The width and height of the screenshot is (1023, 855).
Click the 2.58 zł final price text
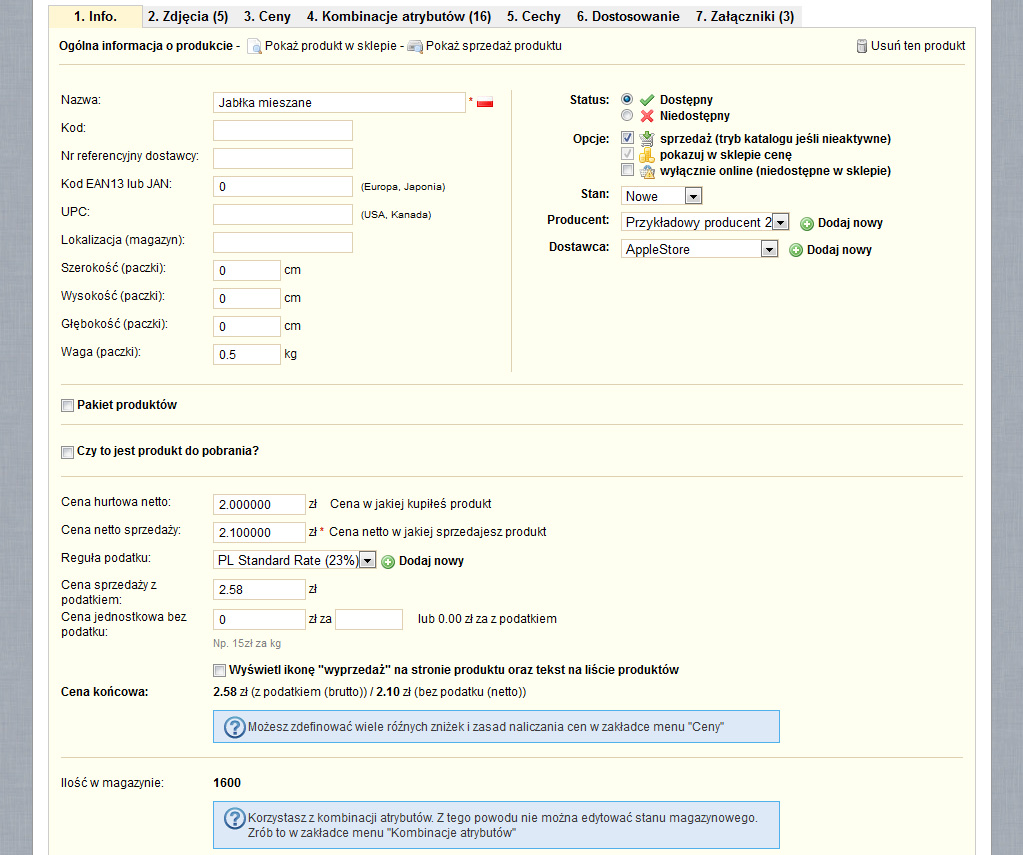(x=230, y=692)
